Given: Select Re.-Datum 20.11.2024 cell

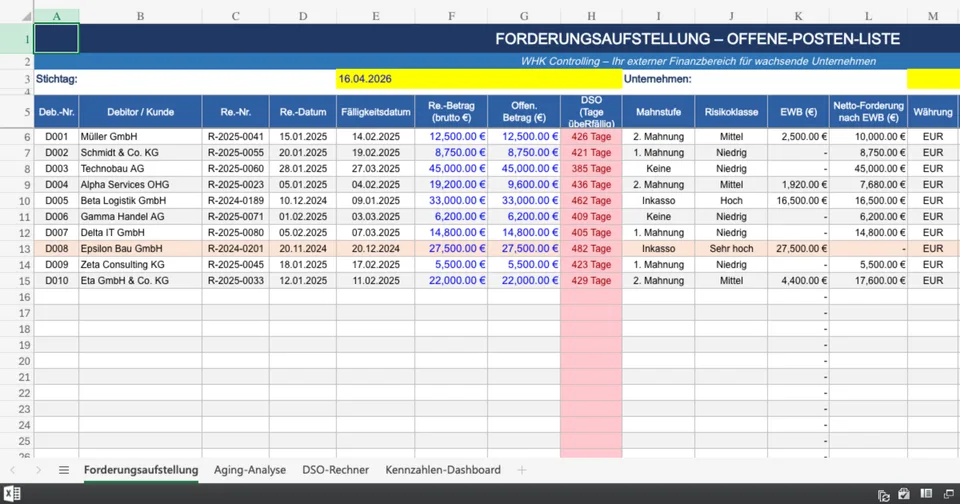Looking at the screenshot, I should tap(303, 249).
